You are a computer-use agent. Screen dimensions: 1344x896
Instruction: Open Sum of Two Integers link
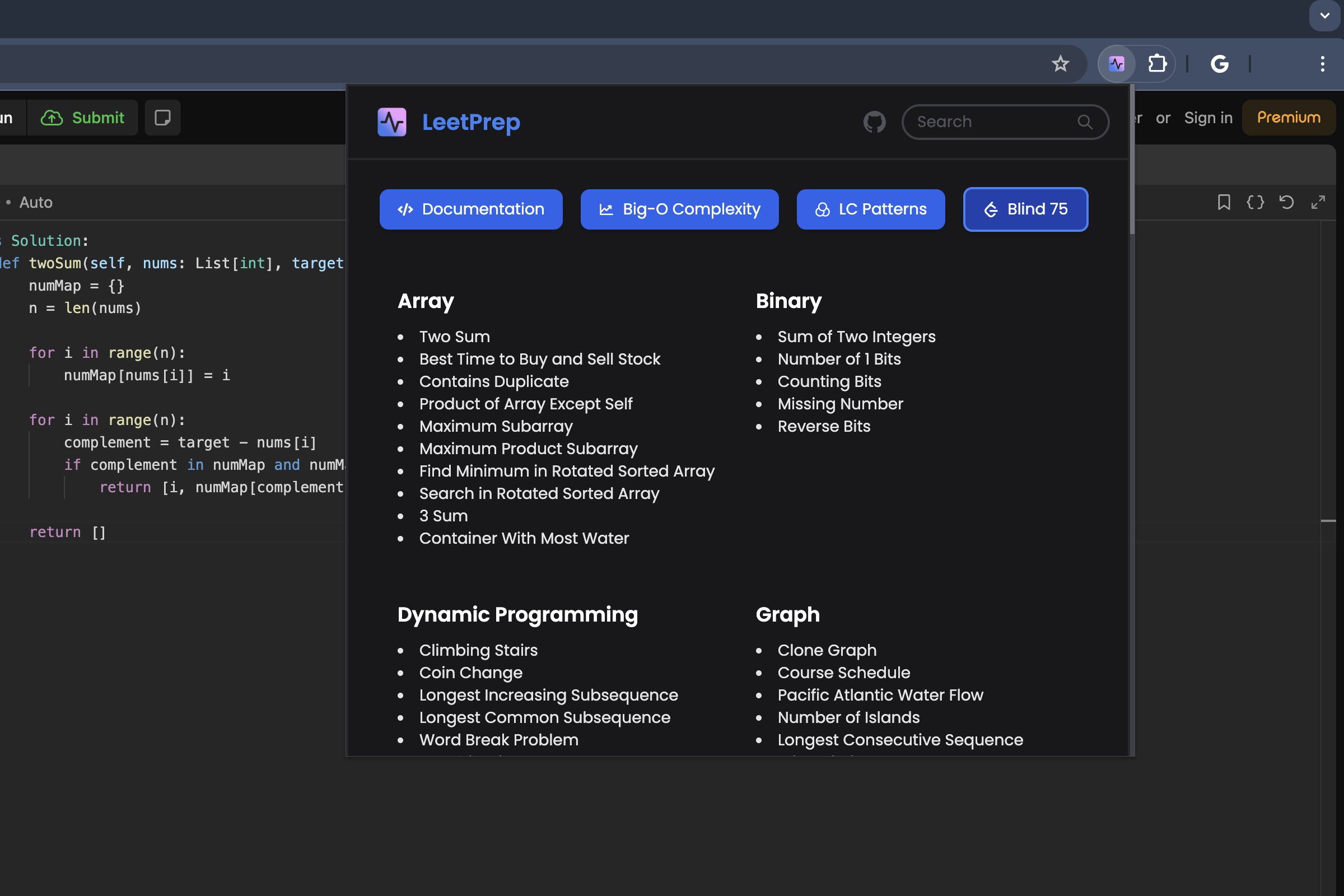[x=856, y=337]
